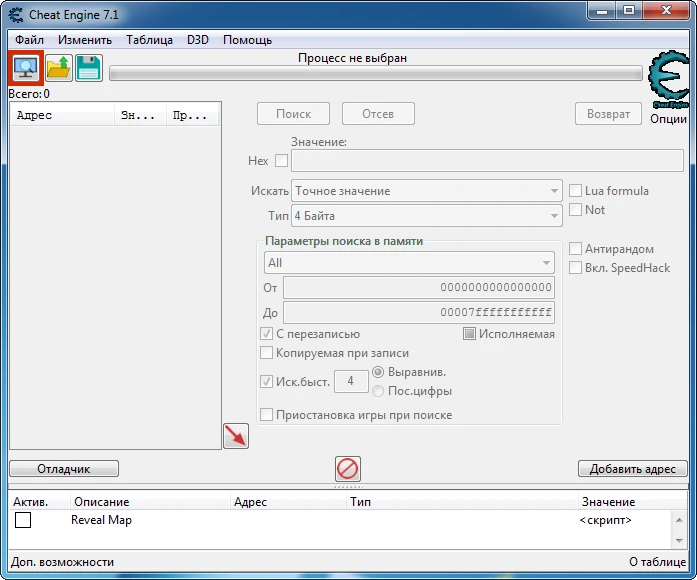
Task: Click the Зн... column header
Action: (x=140, y=116)
